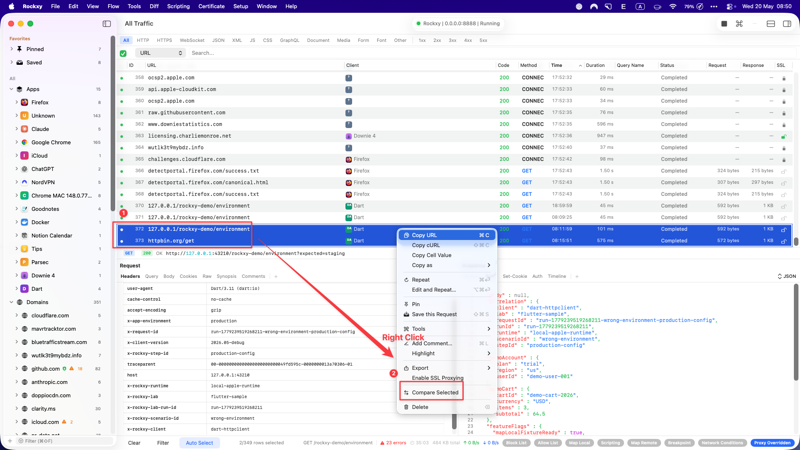Image resolution: width=800 pixels, height=450 pixels.
Task: Click the Clear button in status bar
Action: point(134,443)
